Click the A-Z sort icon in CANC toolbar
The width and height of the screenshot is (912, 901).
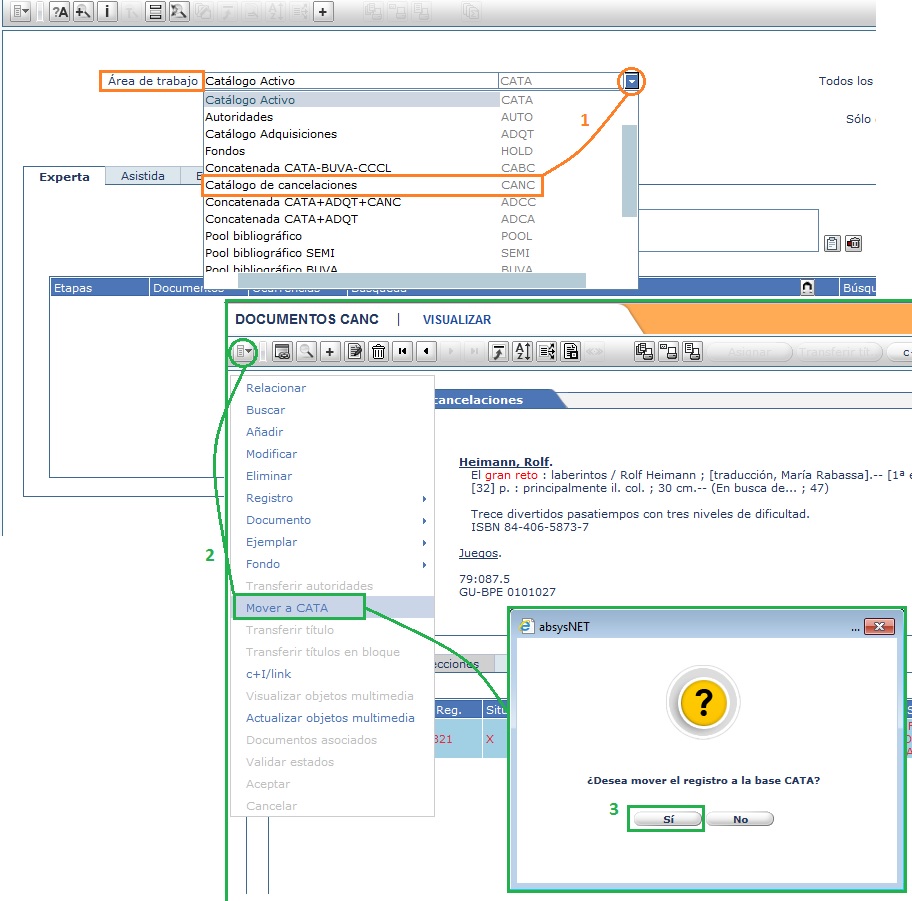[x=522, y=351]
